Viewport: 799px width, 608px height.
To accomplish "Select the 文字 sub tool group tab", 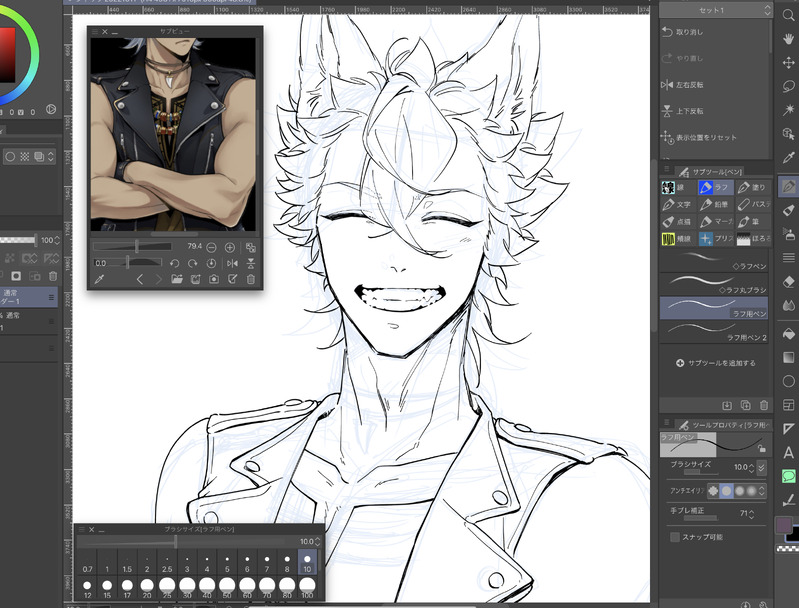I will (678, 204).
